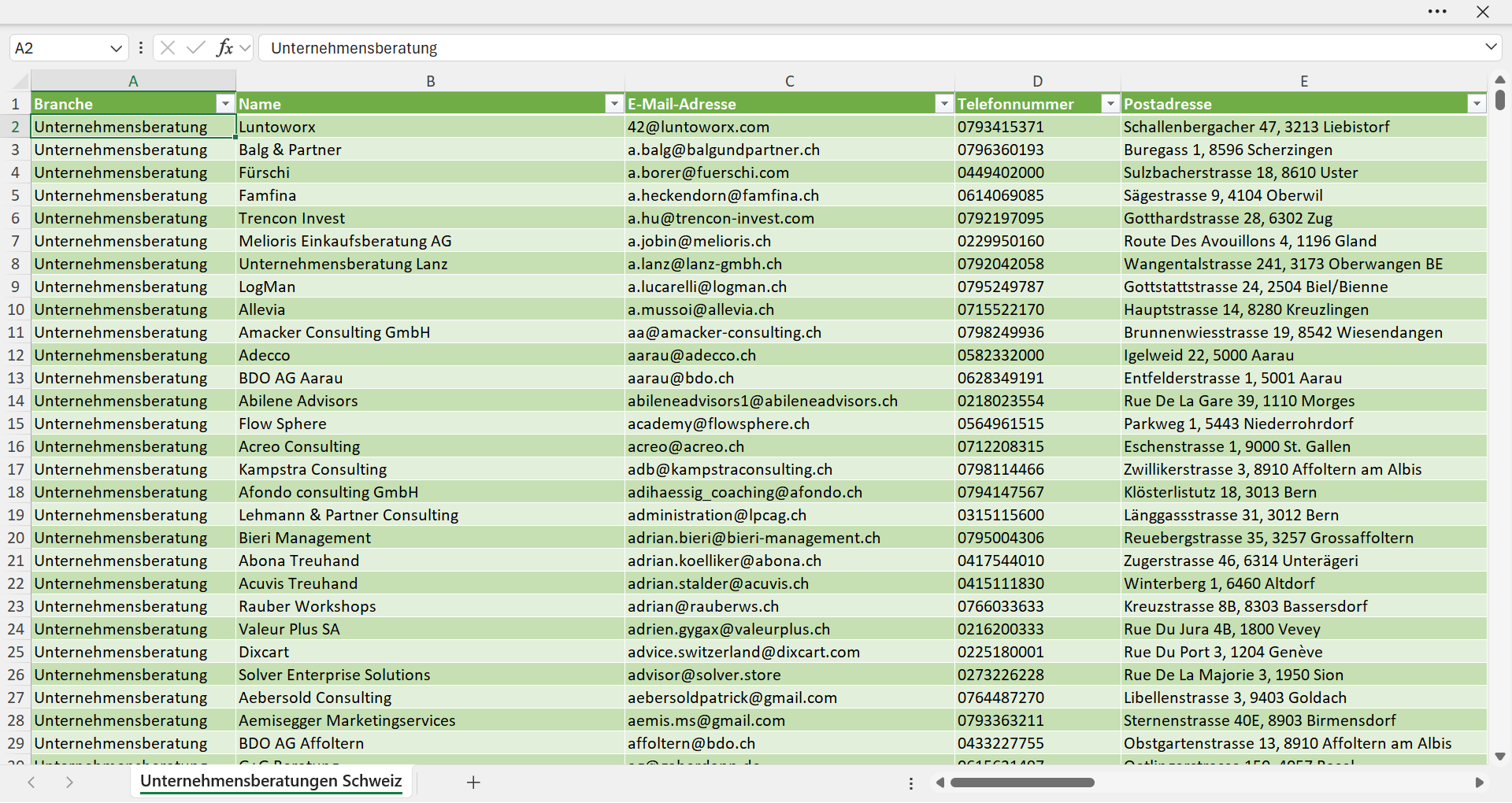
Task: Expand the formula bar with the chevron
Action: pyautogui.click(x=1491, y=47)
